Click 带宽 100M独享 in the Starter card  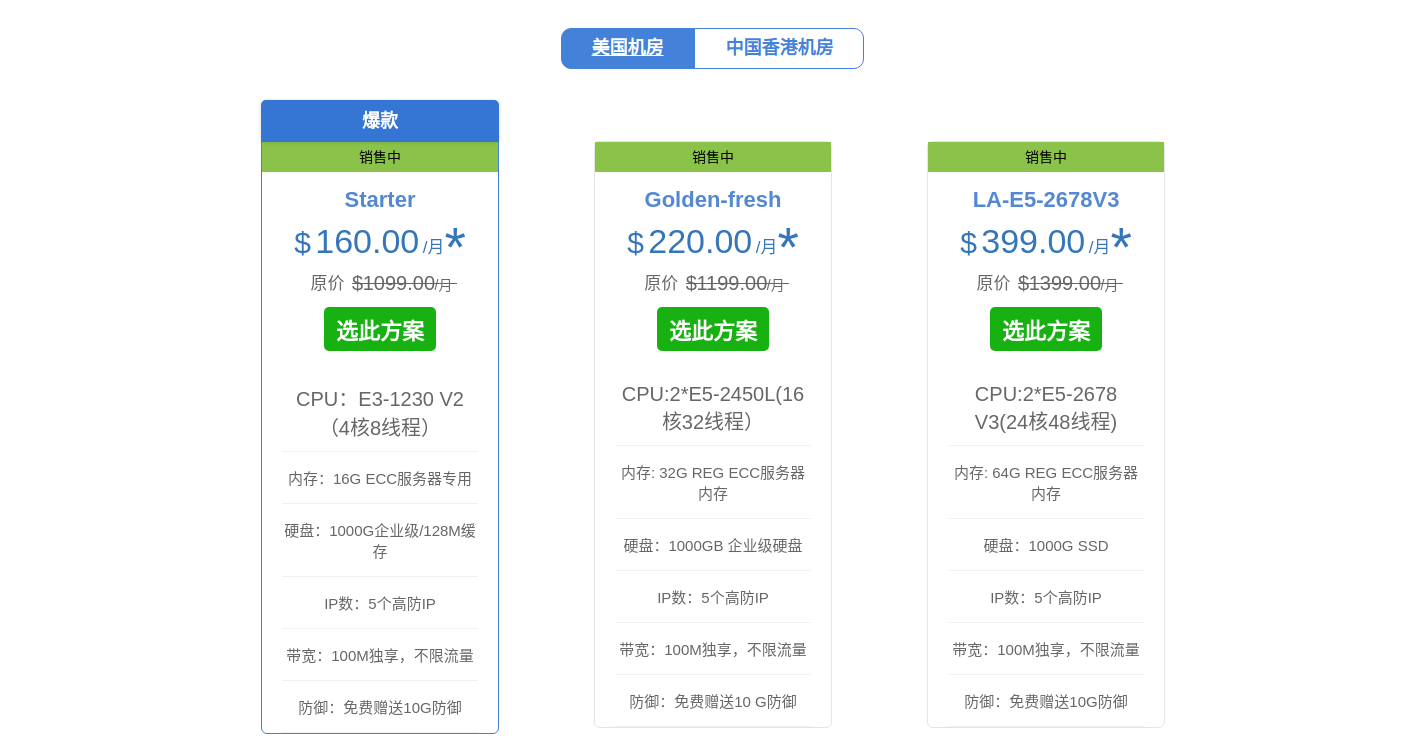380,656
